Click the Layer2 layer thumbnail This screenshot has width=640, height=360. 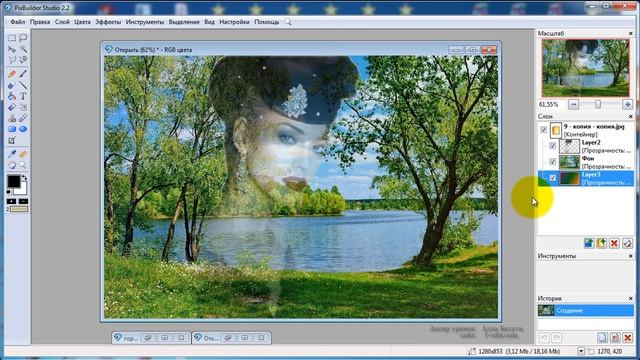pos(569,146)
